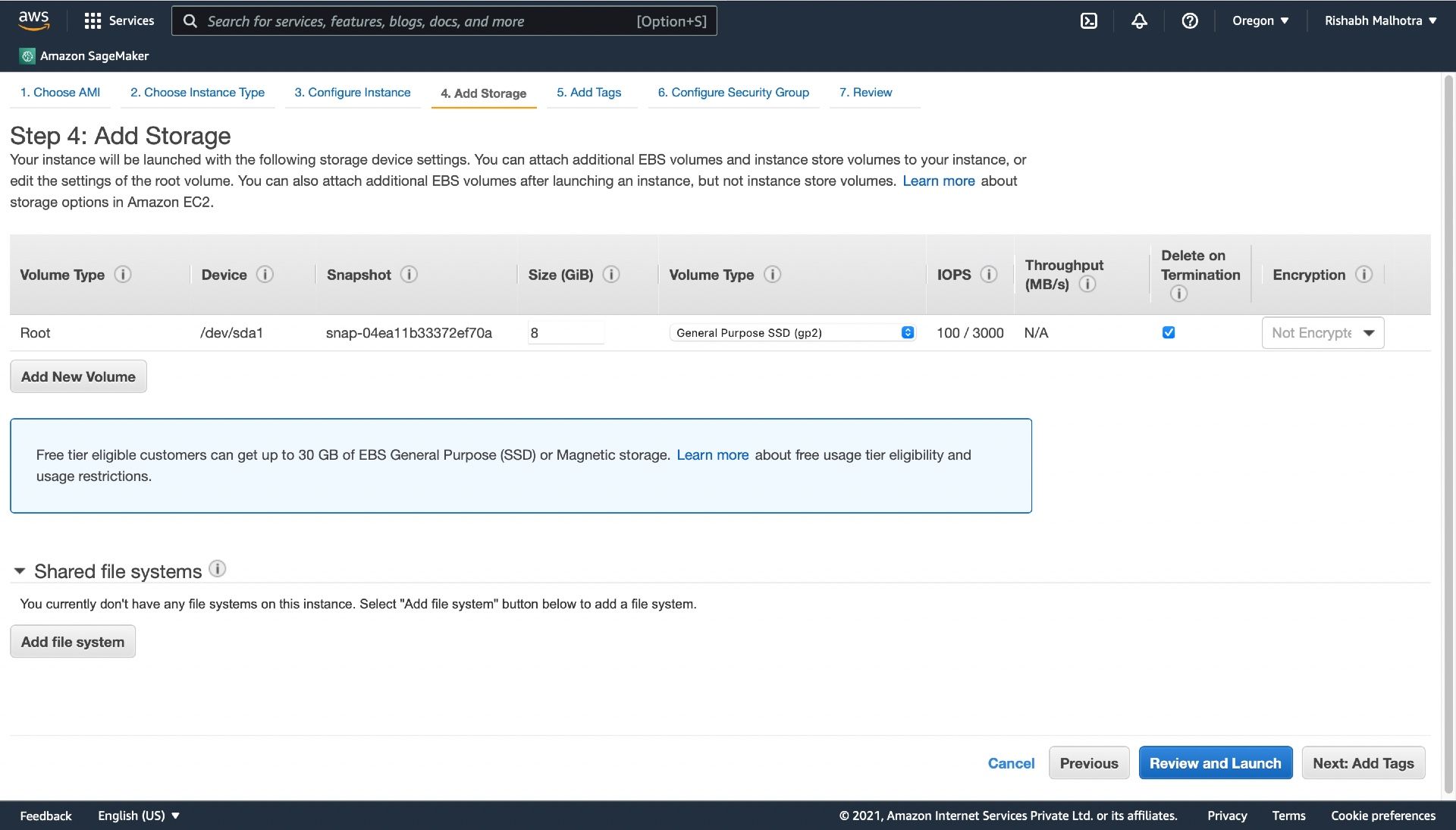Click Learn more storage options link

(x=938, y=181)
